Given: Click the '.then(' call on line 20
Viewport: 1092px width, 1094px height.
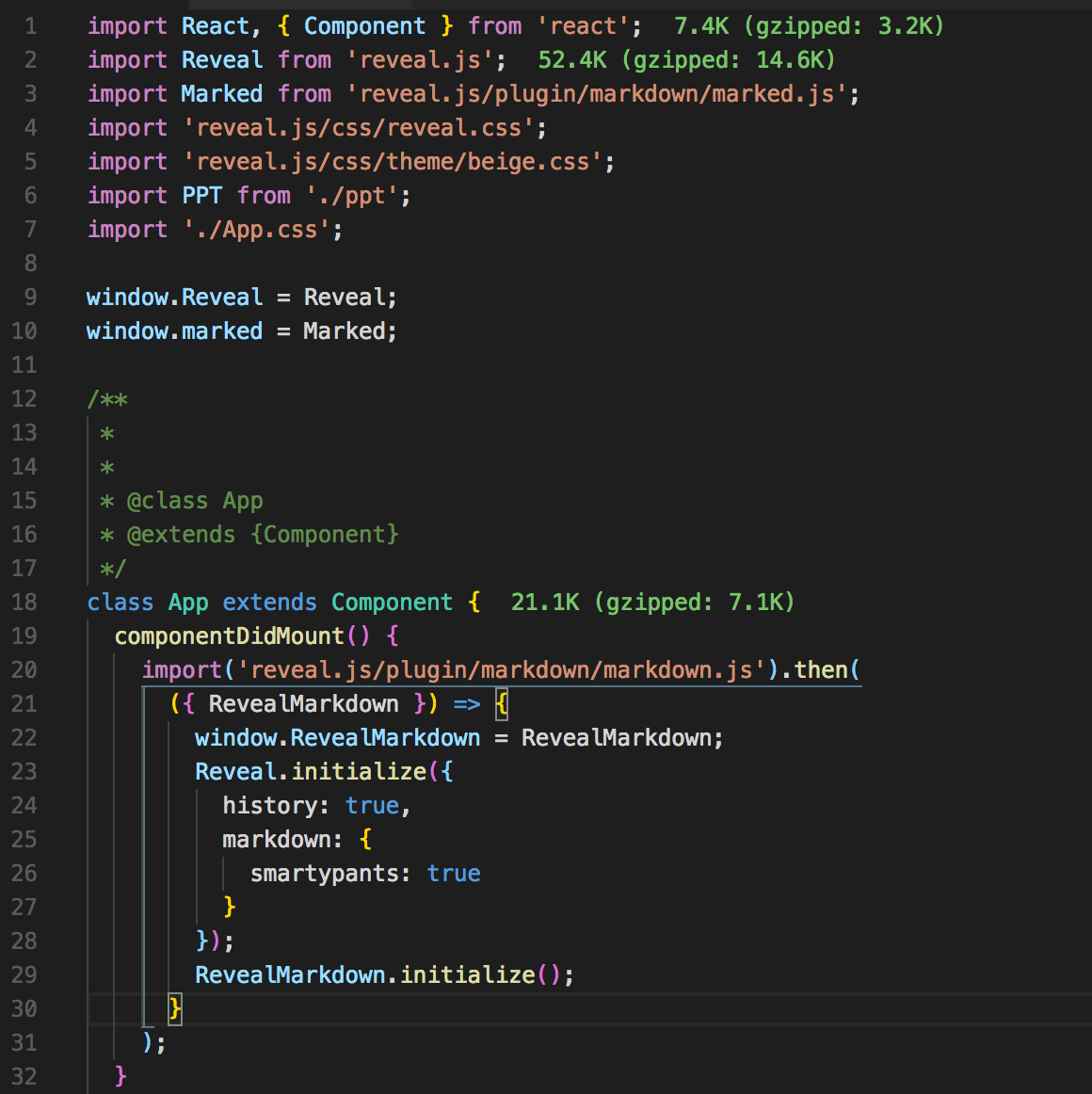Looking at the screenshot, I should 821,669.
